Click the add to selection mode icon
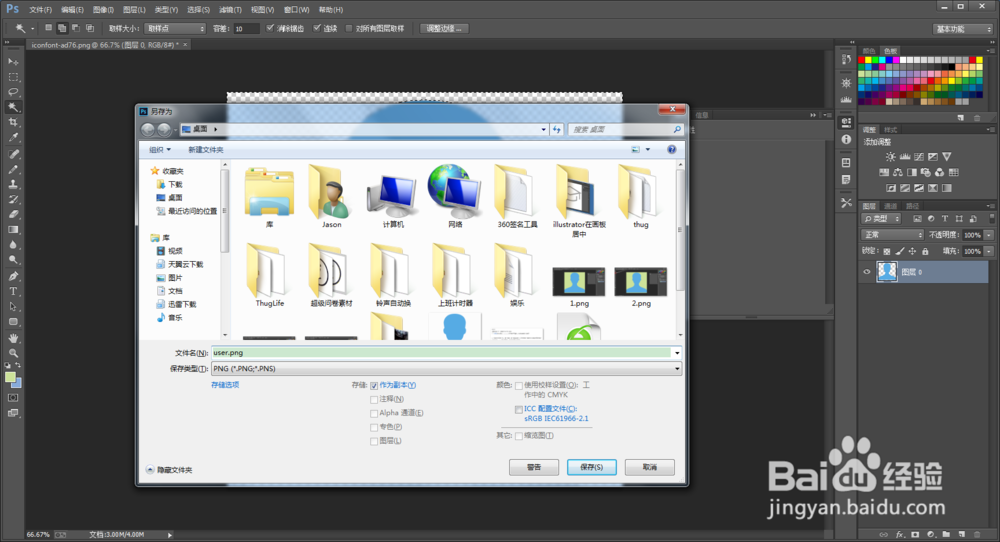1000x542 pixels. 62,28
